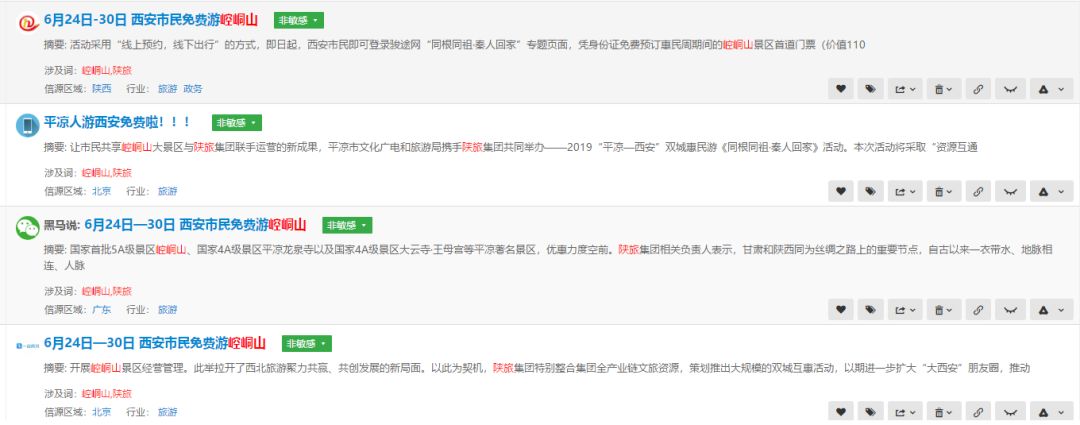Open 非敏感 dropdown on the 陕西-sourced article

pos(299,21)
